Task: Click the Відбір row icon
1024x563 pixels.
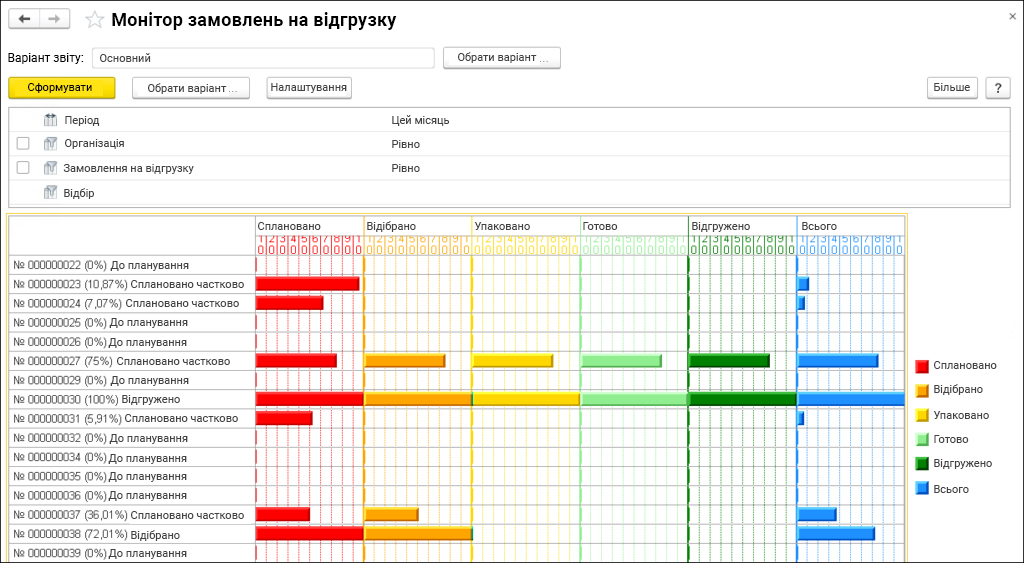Action: (50, 193)
